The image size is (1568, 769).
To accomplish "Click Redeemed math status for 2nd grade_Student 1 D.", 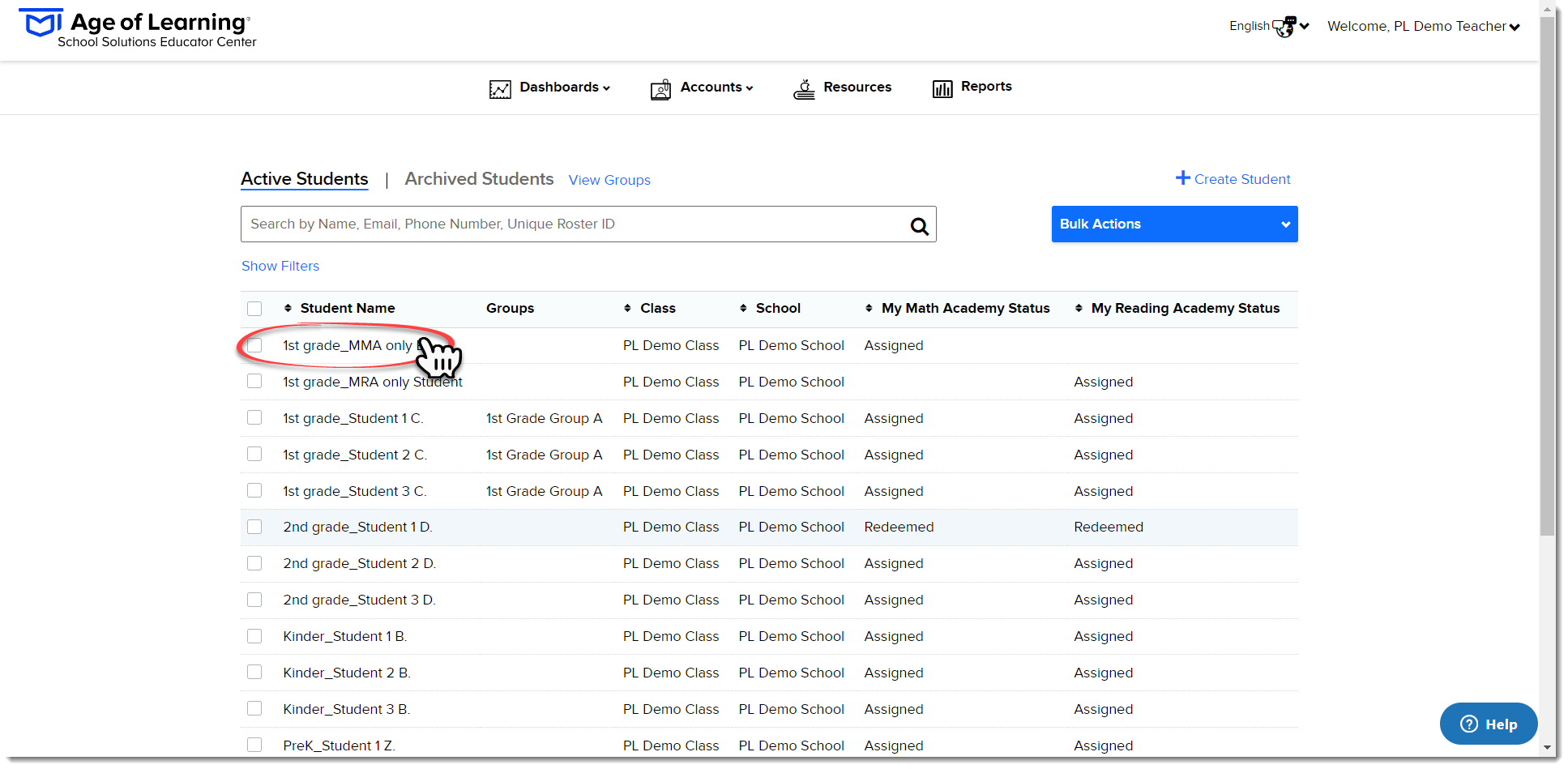I will click(899, 527).
